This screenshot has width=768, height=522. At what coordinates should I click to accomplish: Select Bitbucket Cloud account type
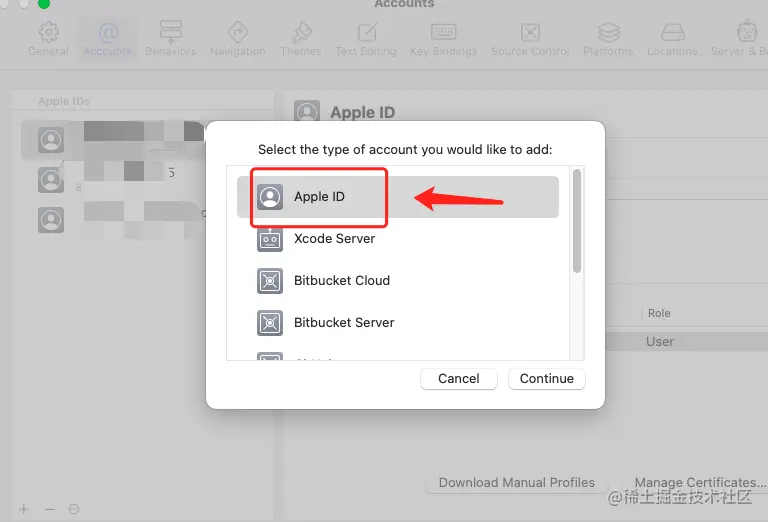(x=398, y=281)
